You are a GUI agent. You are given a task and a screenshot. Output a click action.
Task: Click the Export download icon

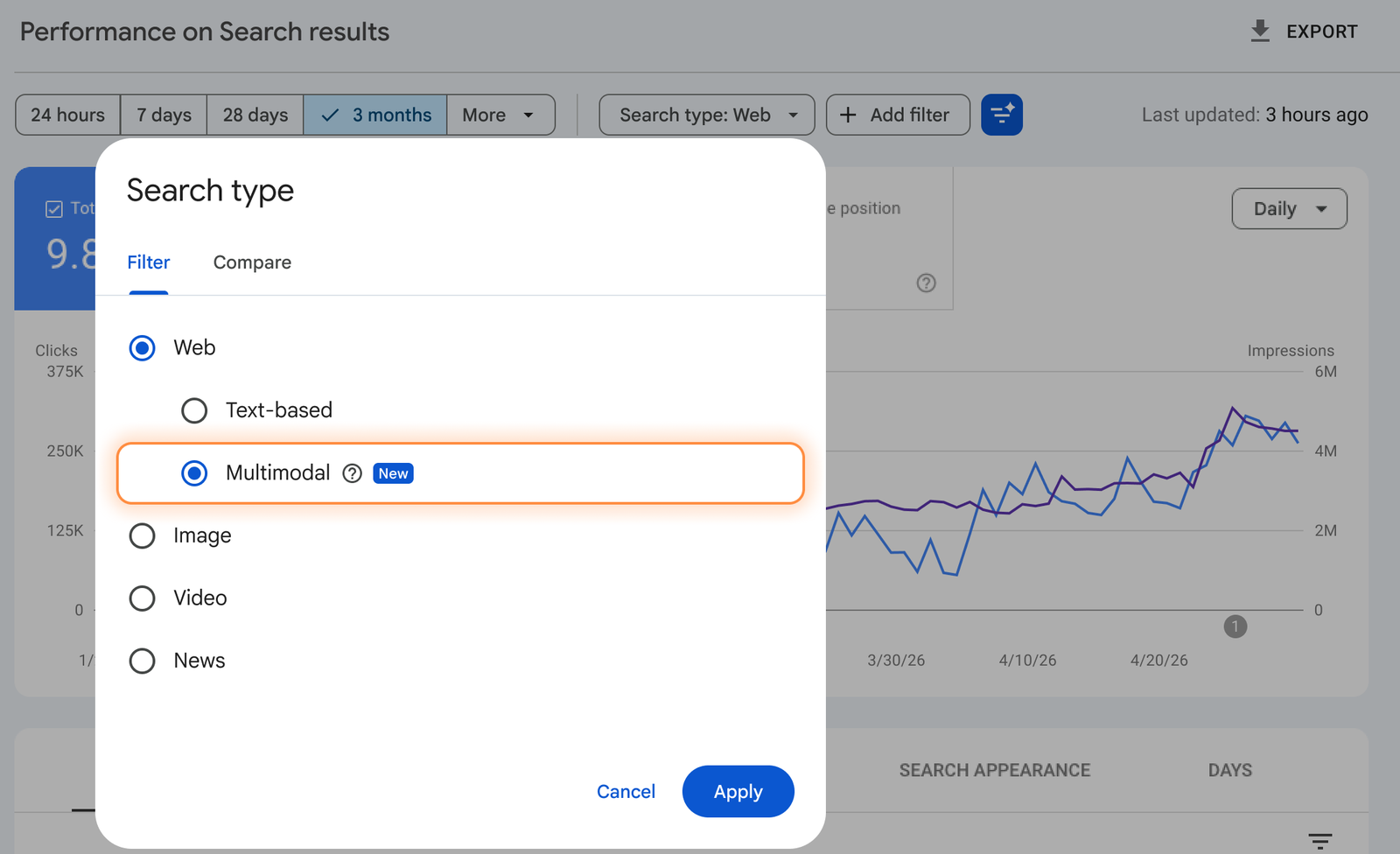click(x=1259, y=31)
